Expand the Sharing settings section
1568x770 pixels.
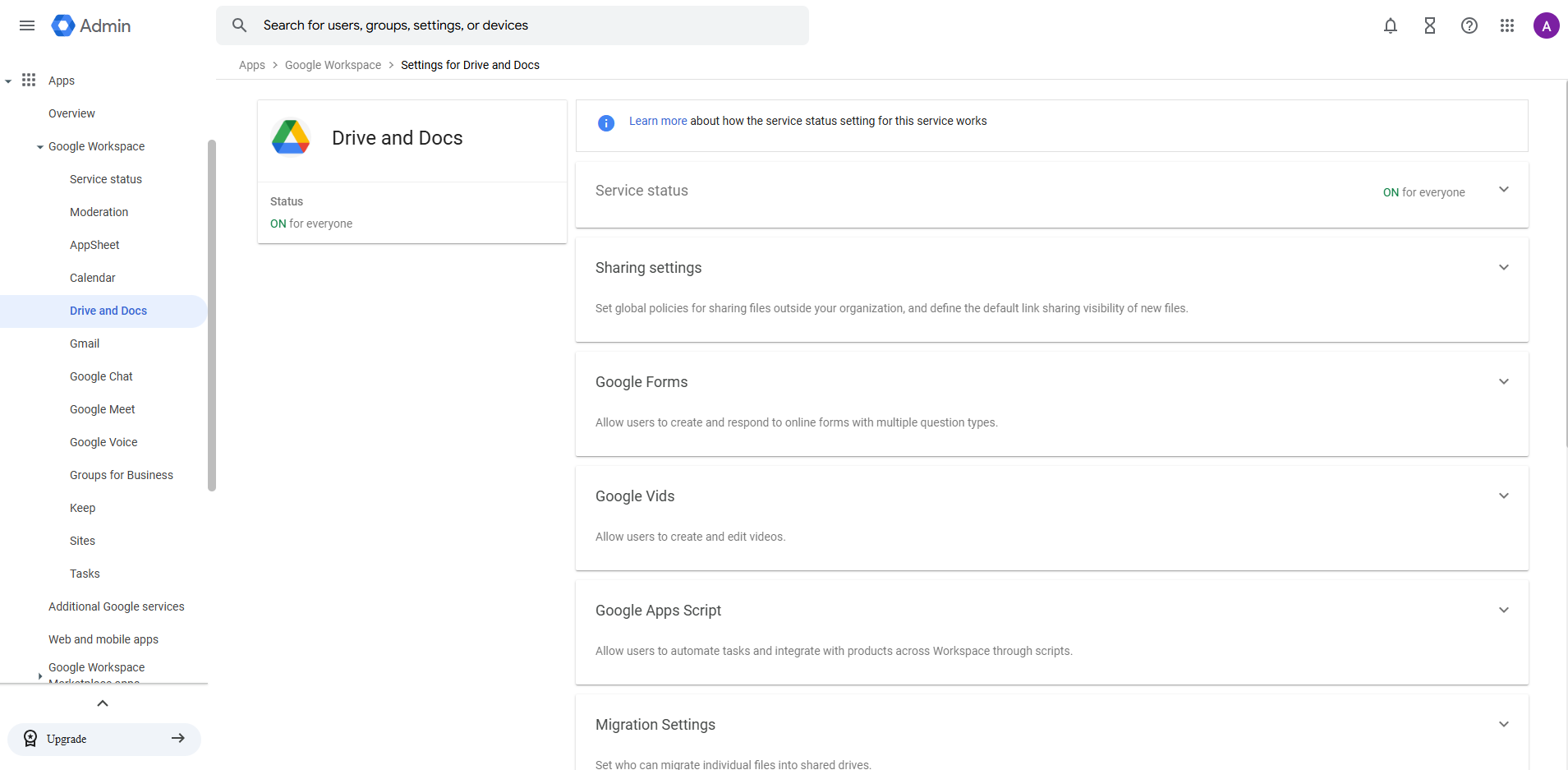pyautogui.click(x=1503, y=267)
